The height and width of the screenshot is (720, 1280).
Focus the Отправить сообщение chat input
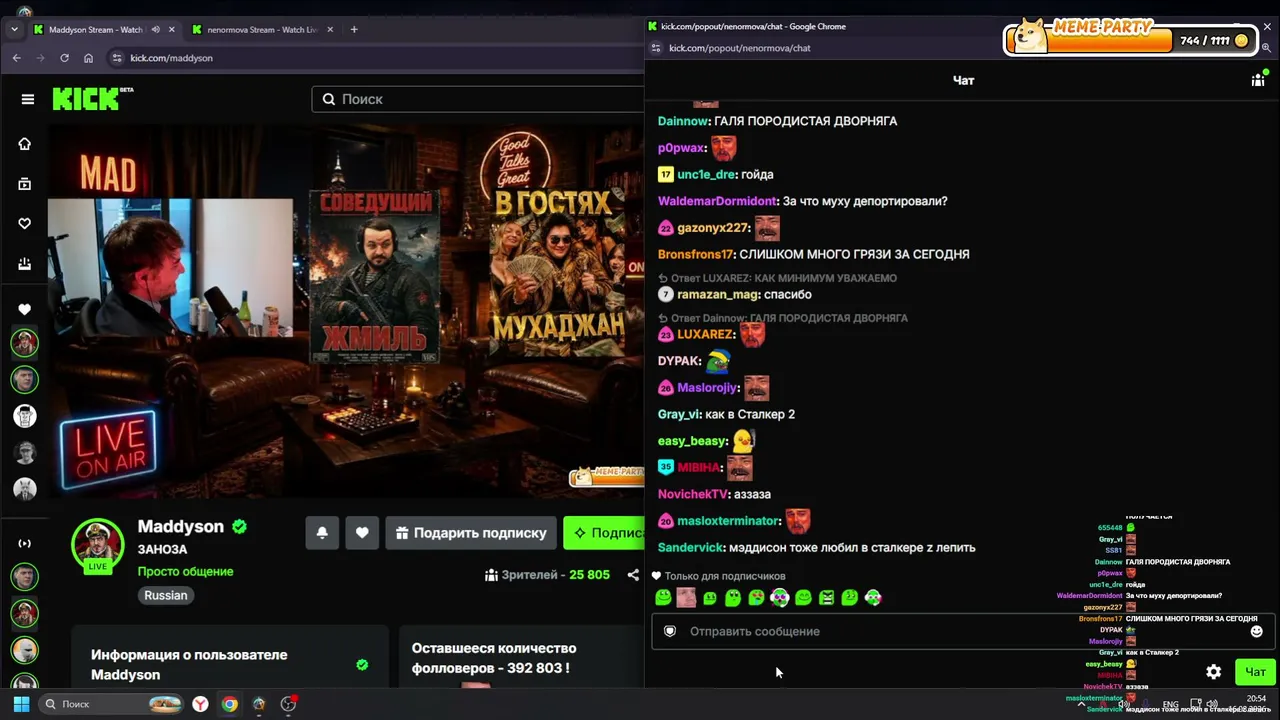(963, 631)
